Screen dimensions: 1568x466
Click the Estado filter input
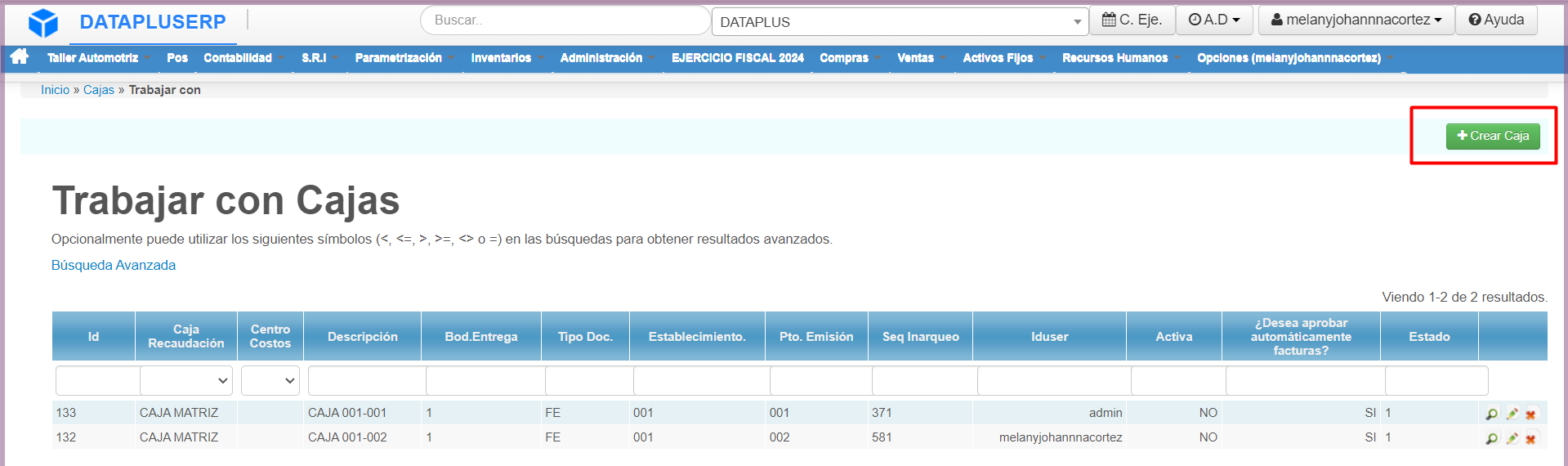click(1436, 381)
